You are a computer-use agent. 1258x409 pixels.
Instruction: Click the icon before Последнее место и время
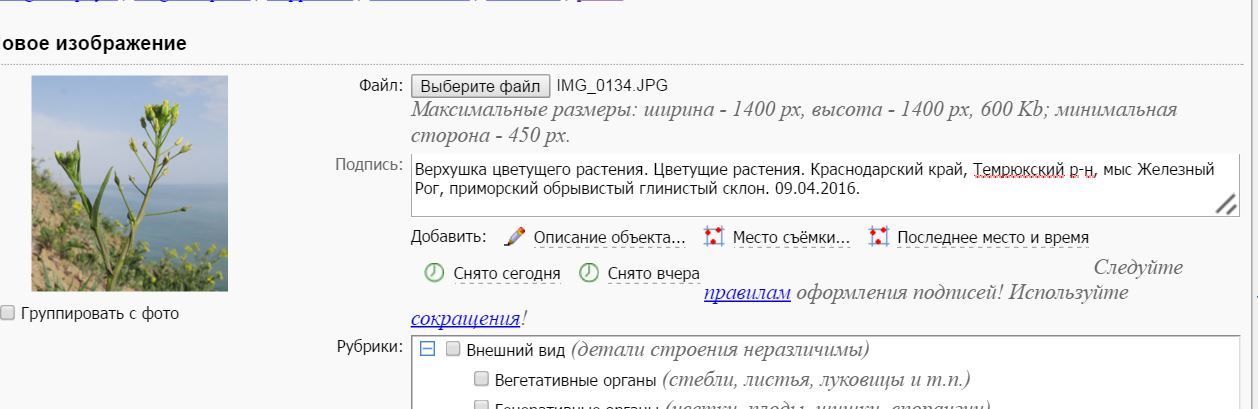point(878,237)
